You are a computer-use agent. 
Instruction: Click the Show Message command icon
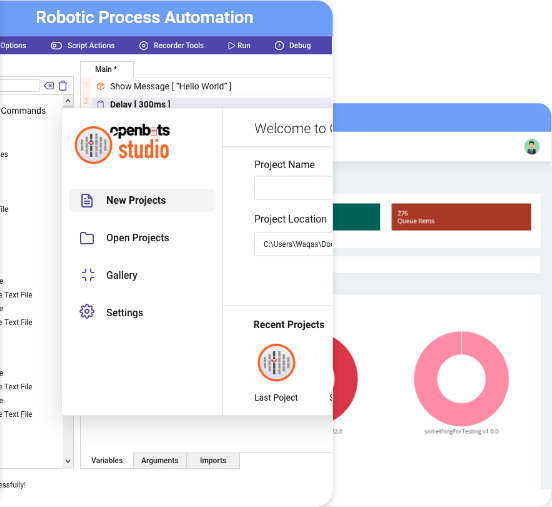click(x=101, y=86)
